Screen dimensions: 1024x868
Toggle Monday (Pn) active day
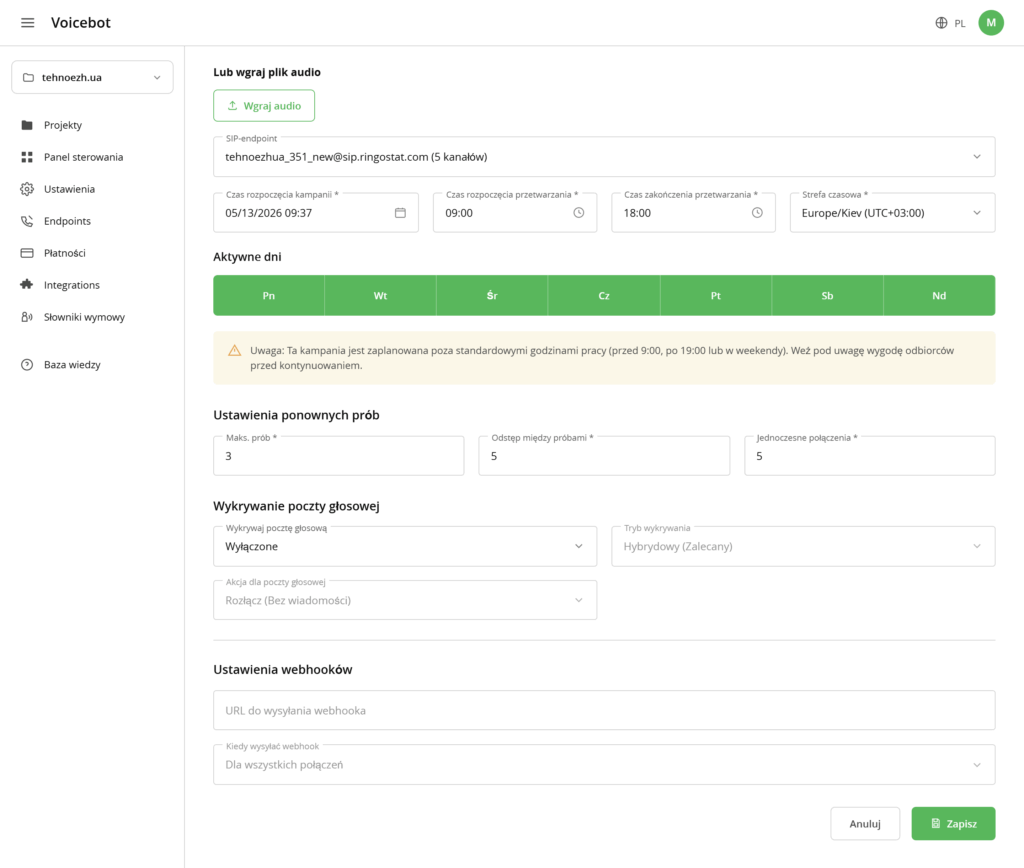(268, 295)
